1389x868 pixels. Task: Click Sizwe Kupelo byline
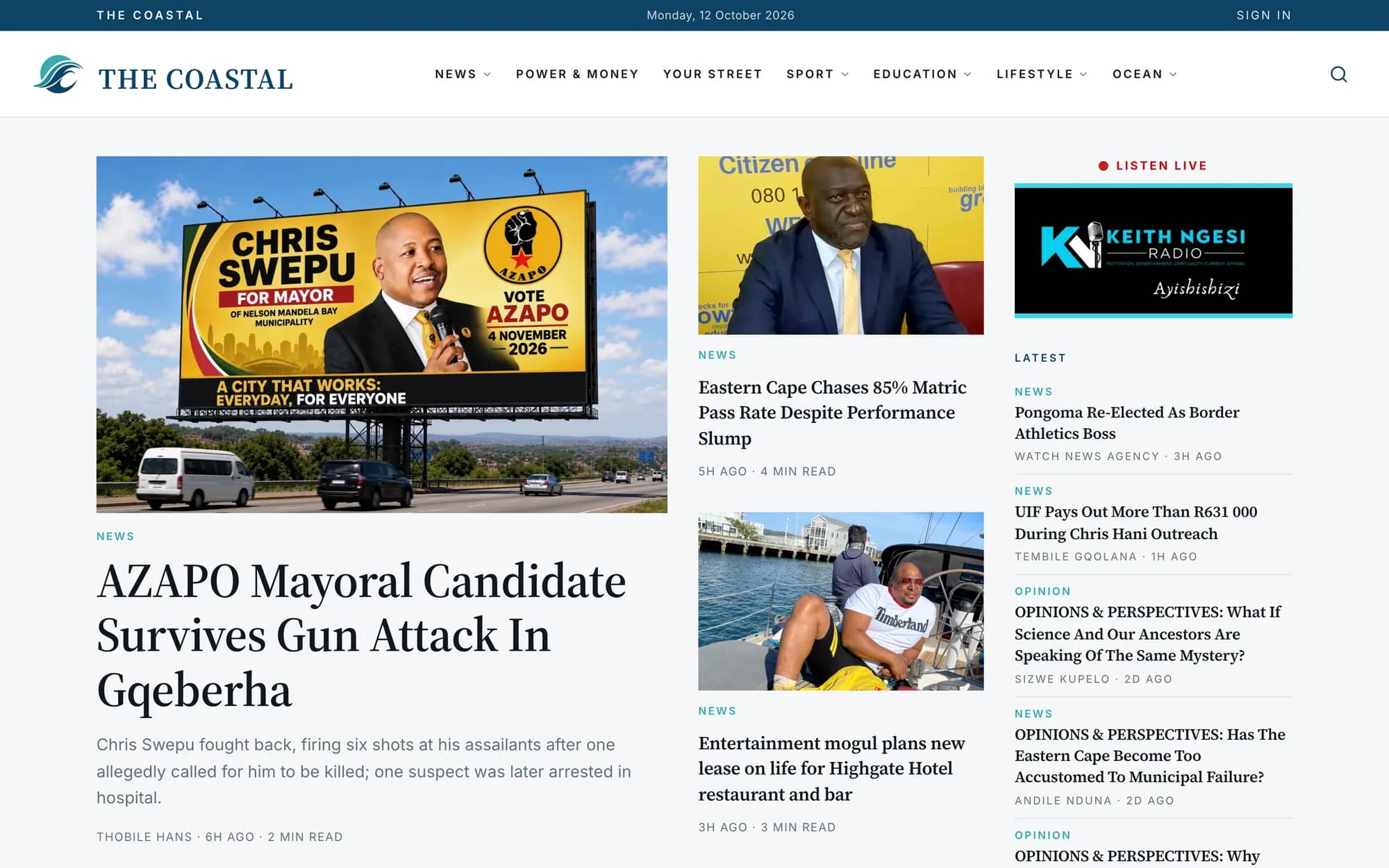pyautogui.click(x=1062, y=679)
